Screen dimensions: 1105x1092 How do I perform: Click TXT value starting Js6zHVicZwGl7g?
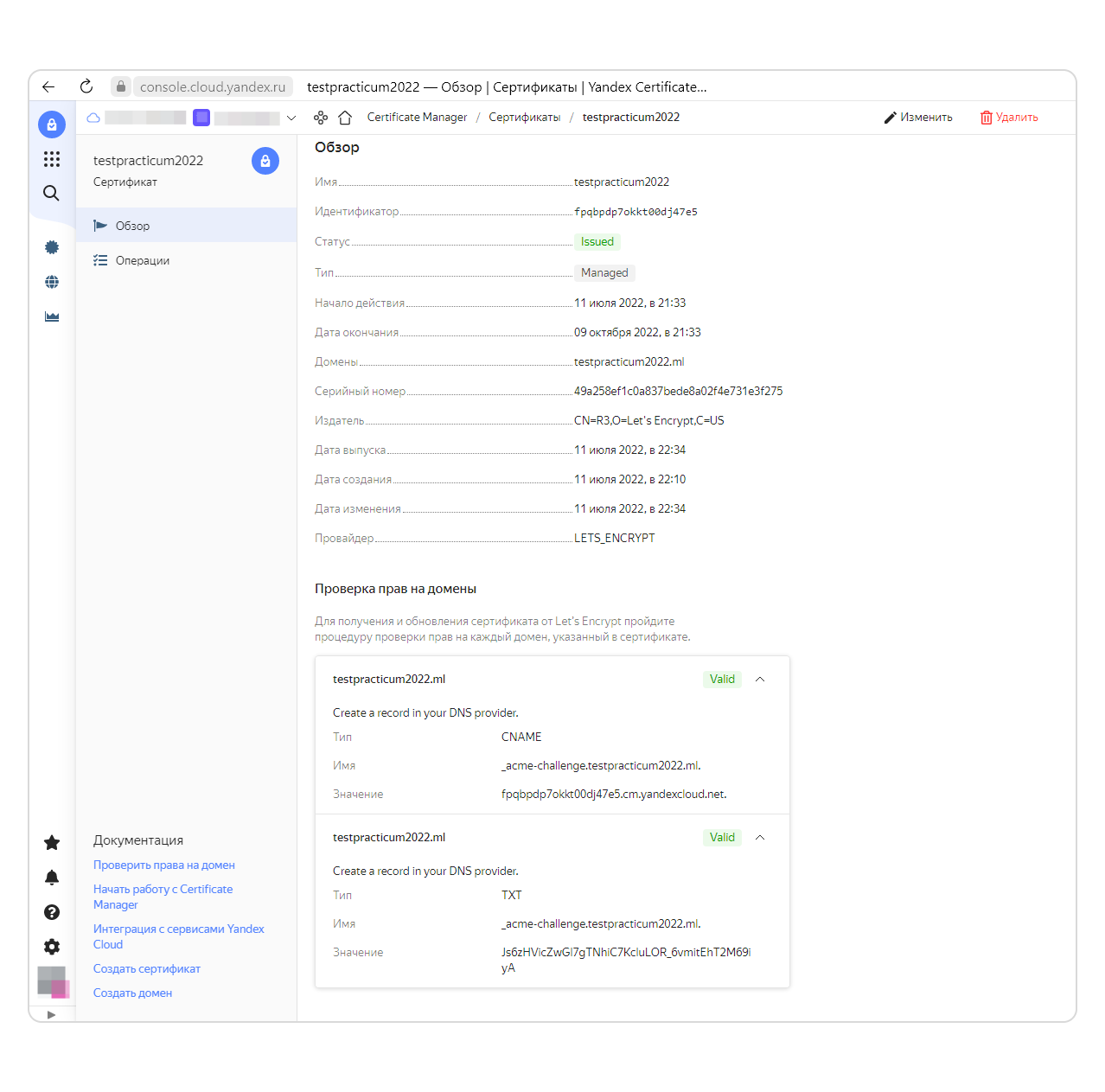click(x=626, y=961)
